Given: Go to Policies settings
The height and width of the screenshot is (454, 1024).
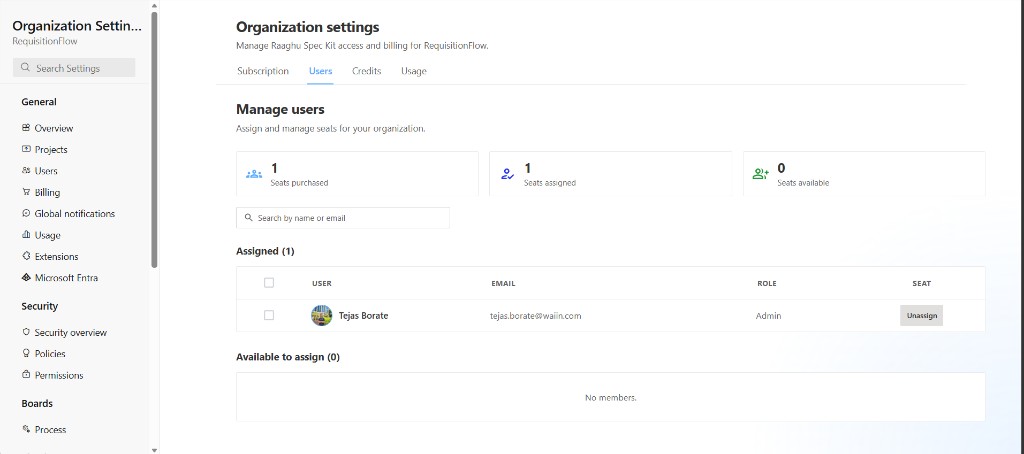Looking at the screenshot, I should tap(50, 353).
